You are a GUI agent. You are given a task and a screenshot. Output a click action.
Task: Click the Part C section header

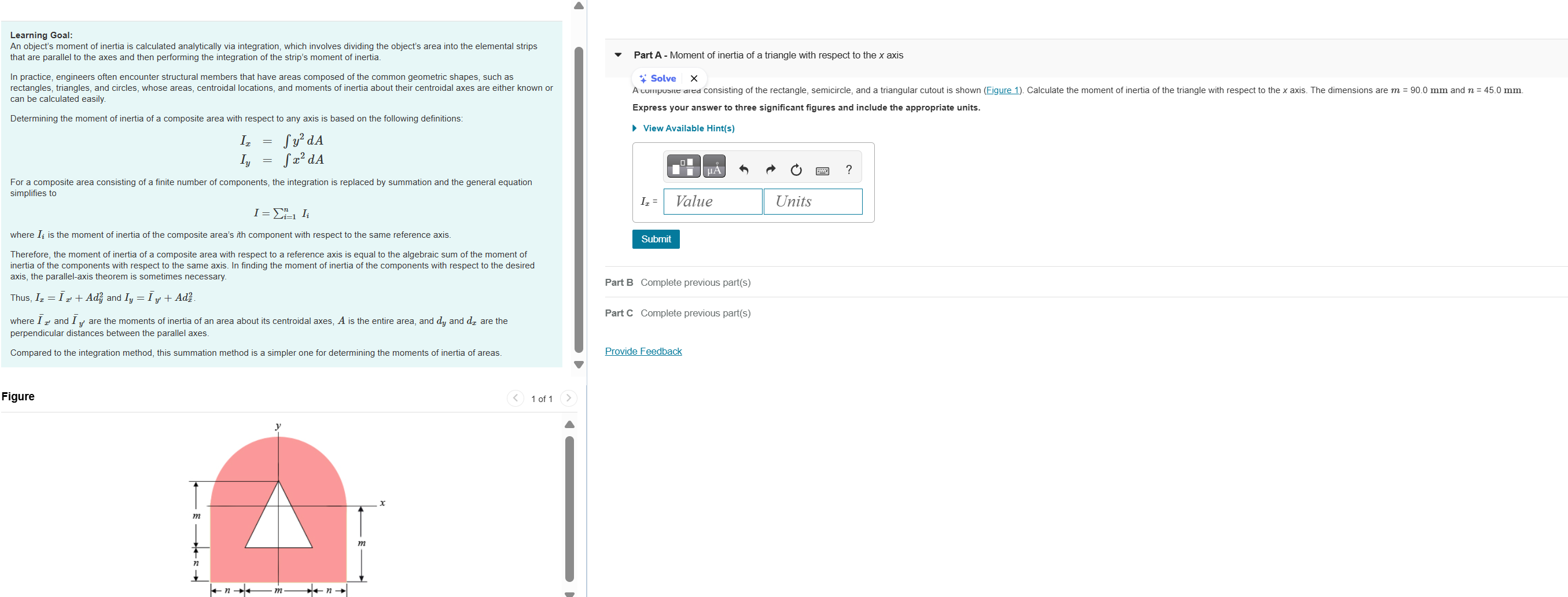[x=619, y=313]
